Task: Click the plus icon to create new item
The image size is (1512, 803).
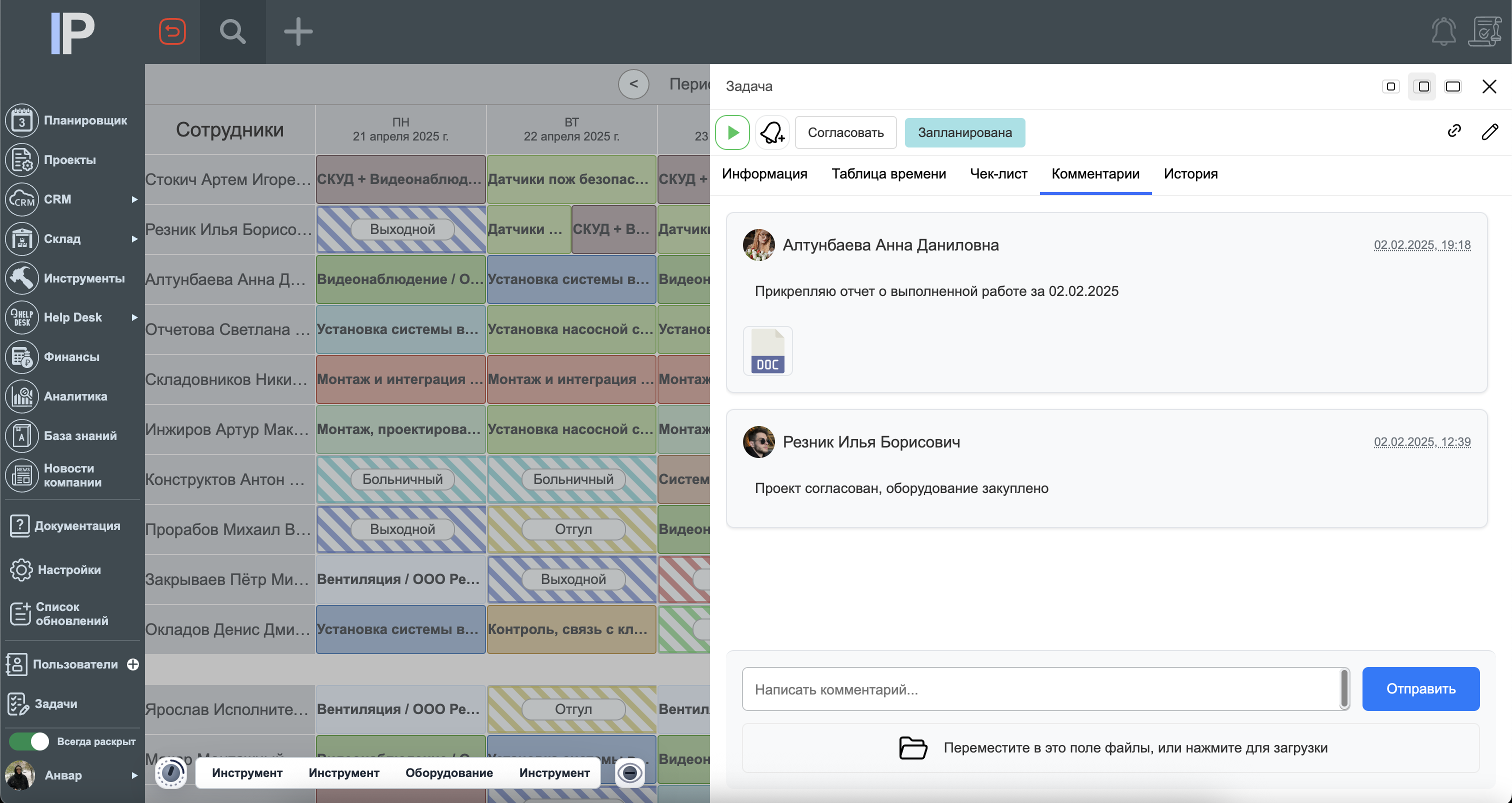Action: pos(298,31)
